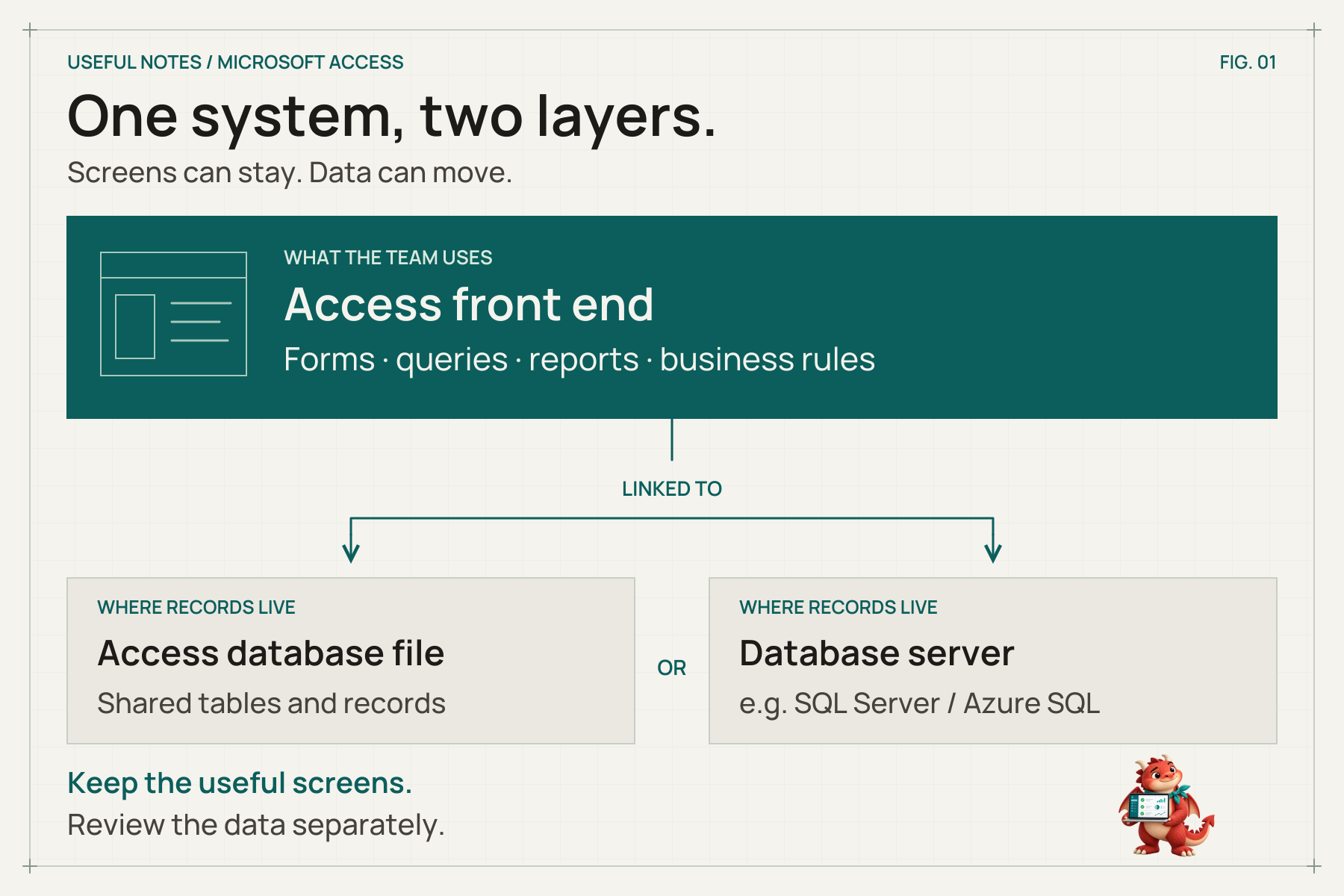Click 'Shared tables and records' text
The height and width of the screenshot is (896, 1344).
point(272,703)
